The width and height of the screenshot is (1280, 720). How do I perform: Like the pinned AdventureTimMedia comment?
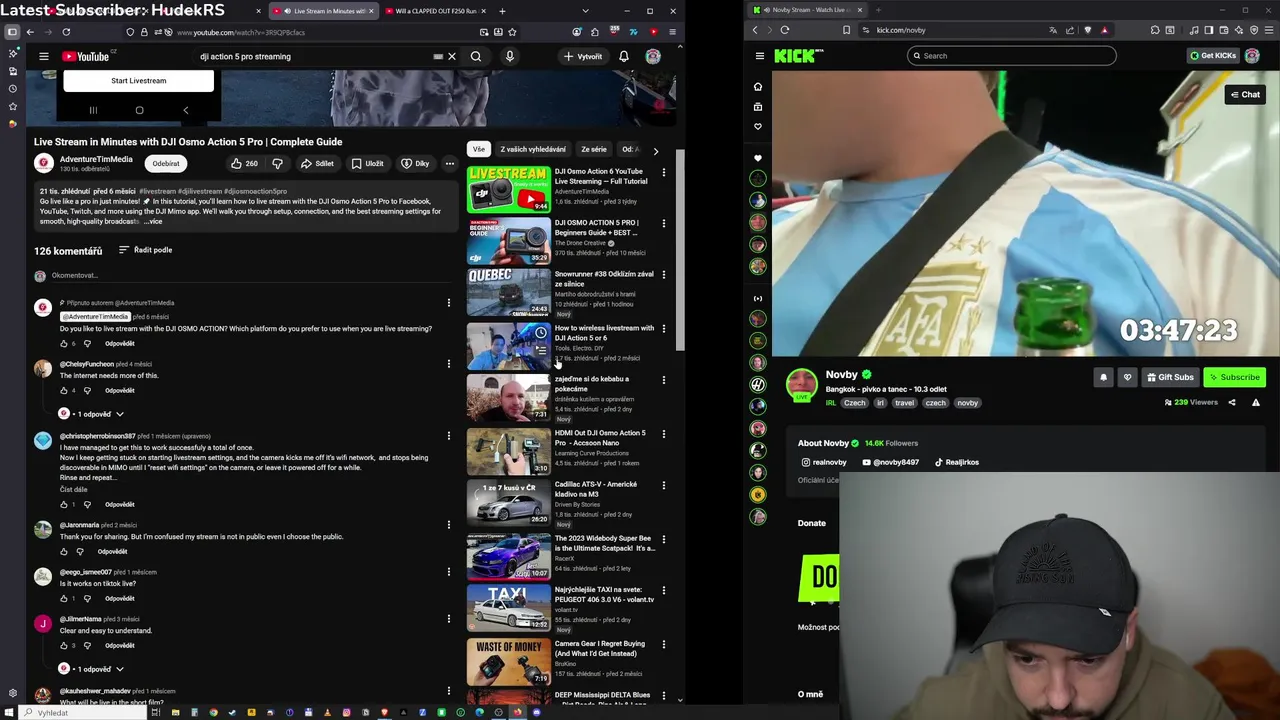[x=63, y=343]
